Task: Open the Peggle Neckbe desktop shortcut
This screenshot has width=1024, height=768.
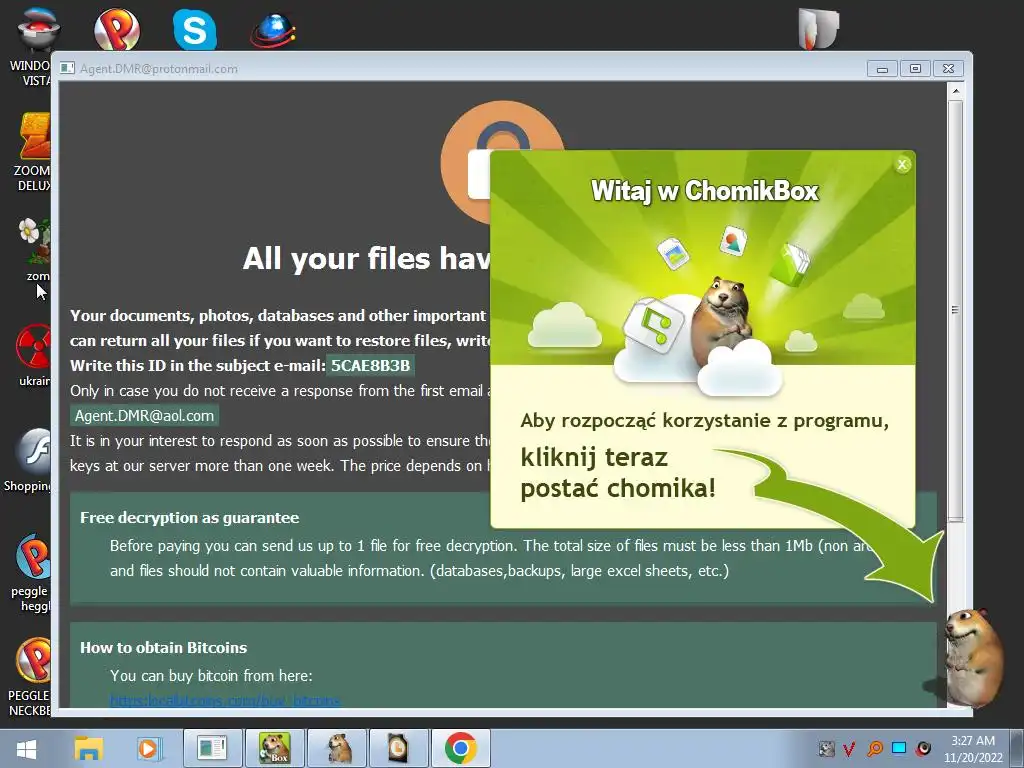Action: (31, 677)
